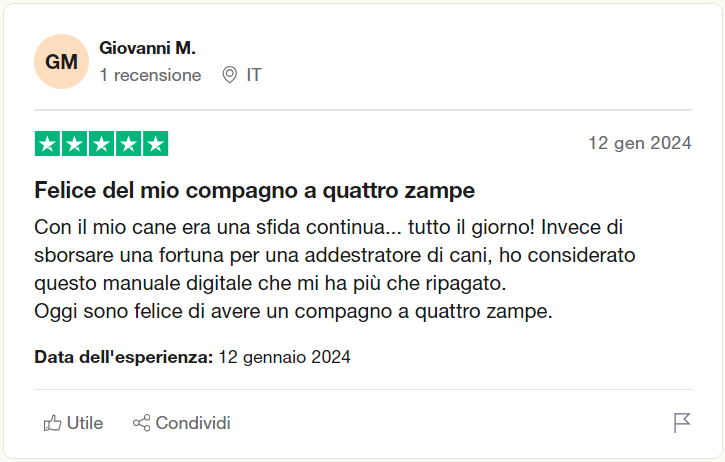Click the fourth green rating star

pyautogui.click(x=129, y=144)
